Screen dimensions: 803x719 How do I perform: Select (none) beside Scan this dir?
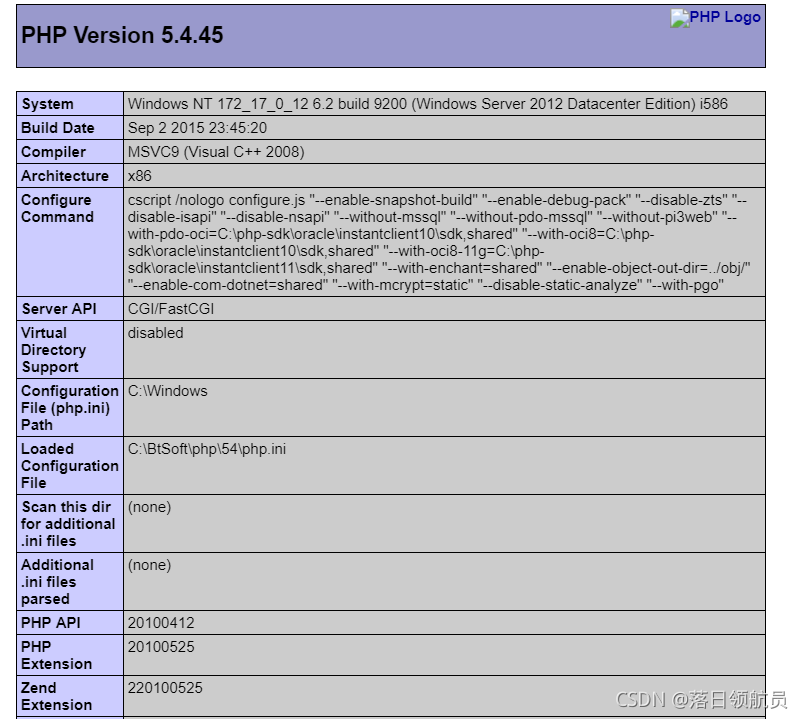[150, 507]
